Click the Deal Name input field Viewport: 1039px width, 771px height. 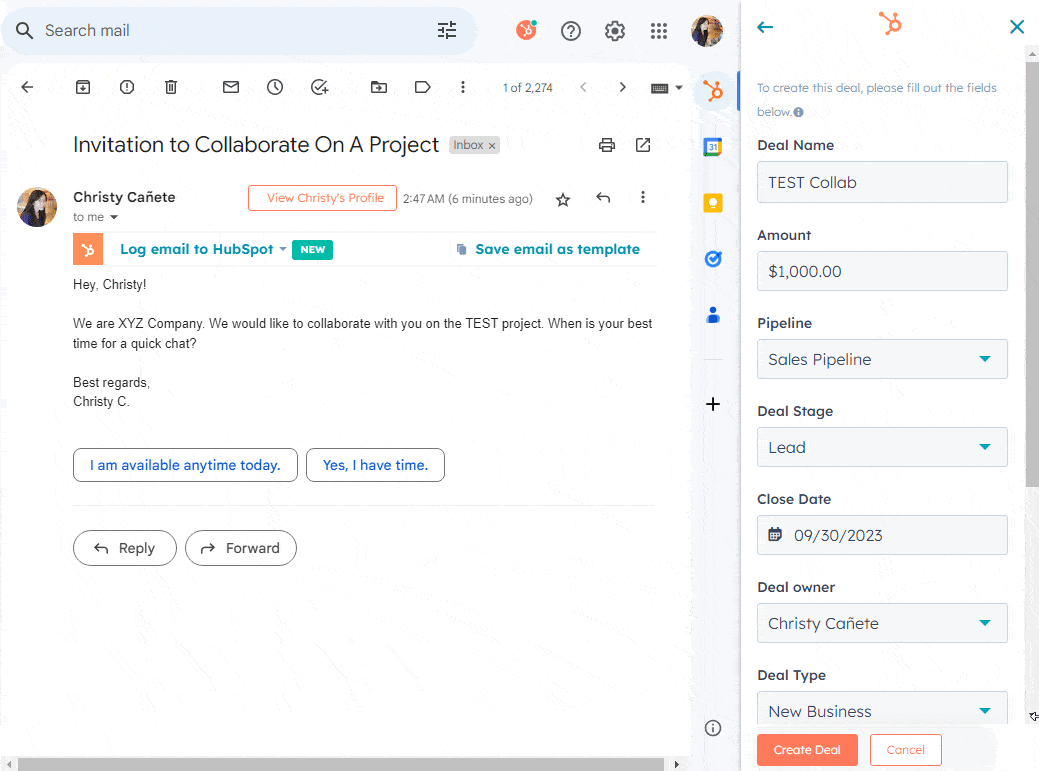tap(882, 183)
